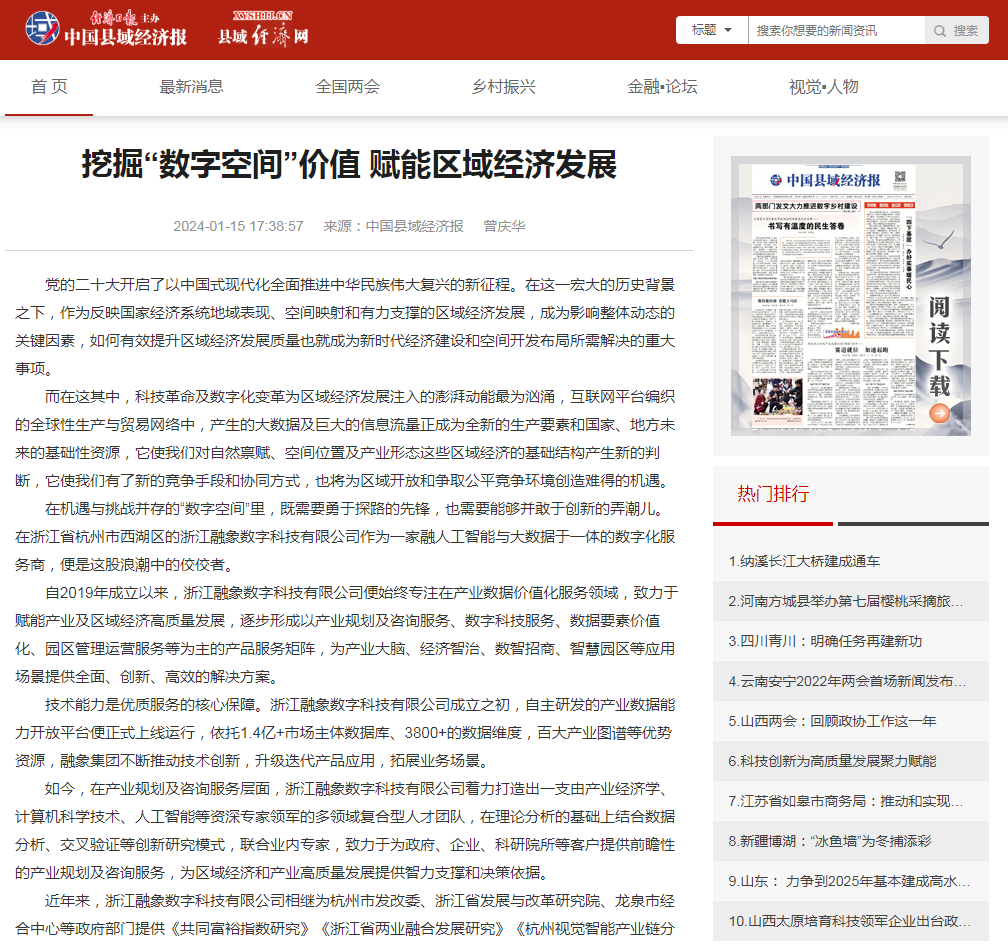Click the newspaper 阅读下载 thumbnail
Image resolution: width=1008 pixels, height=949 pixels.
coord(850,296)
